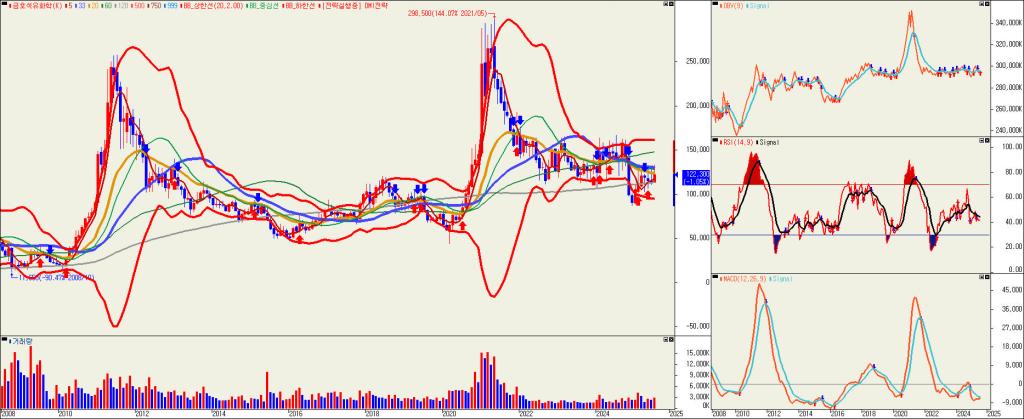Maximize the volume panel
The width and height of the screenshot is (1024, 419).
(665, 340)
